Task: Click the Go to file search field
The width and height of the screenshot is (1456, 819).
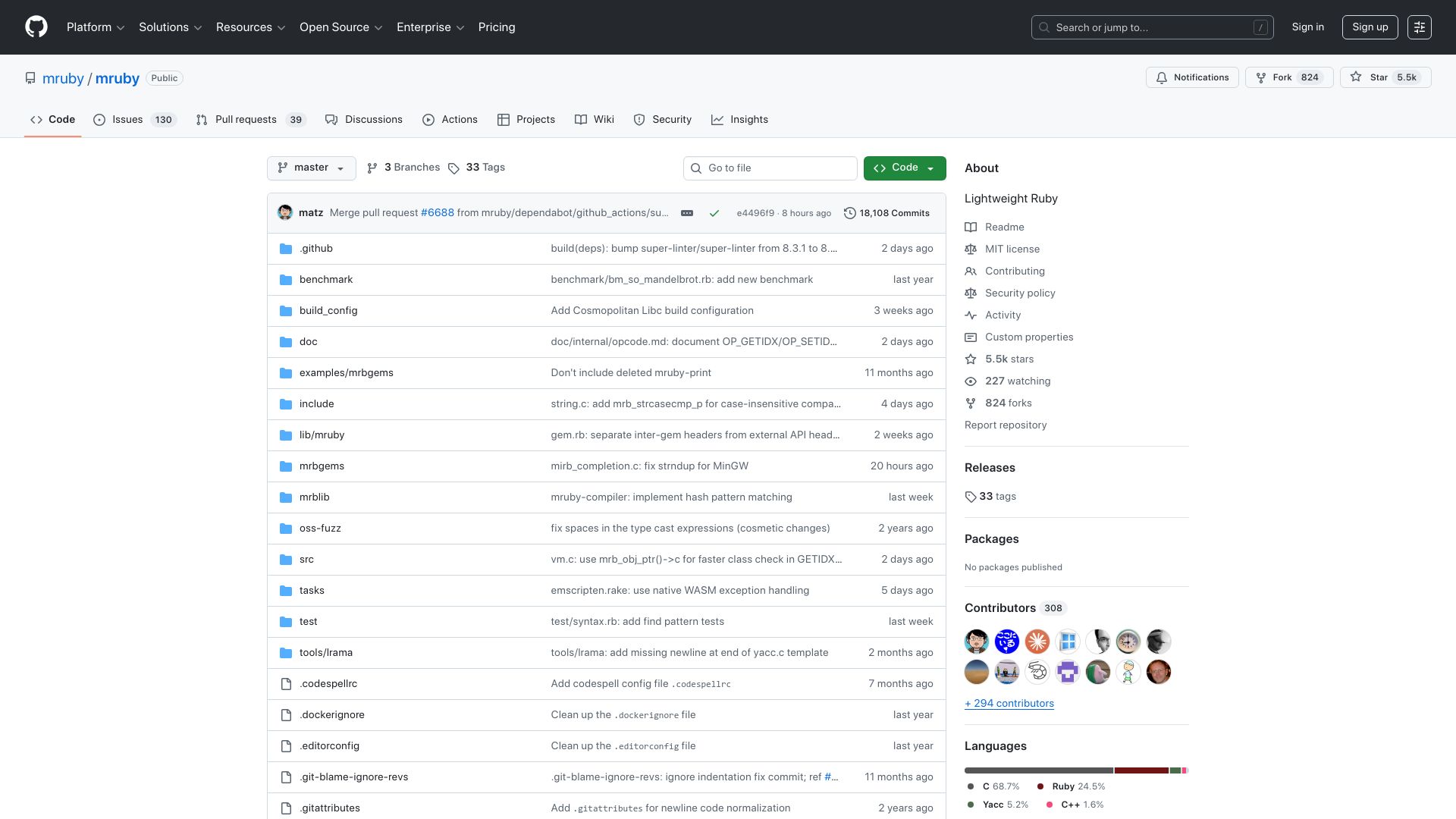Action: [x=770, y=168]
